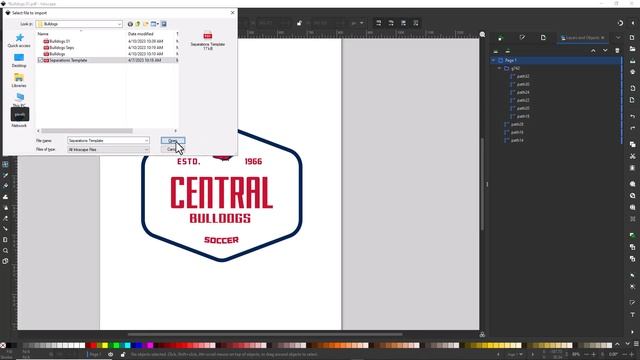Close the Select file to import dialog
Image resolution: width=640 pixels, height=360 pixels.
point(233,13)
